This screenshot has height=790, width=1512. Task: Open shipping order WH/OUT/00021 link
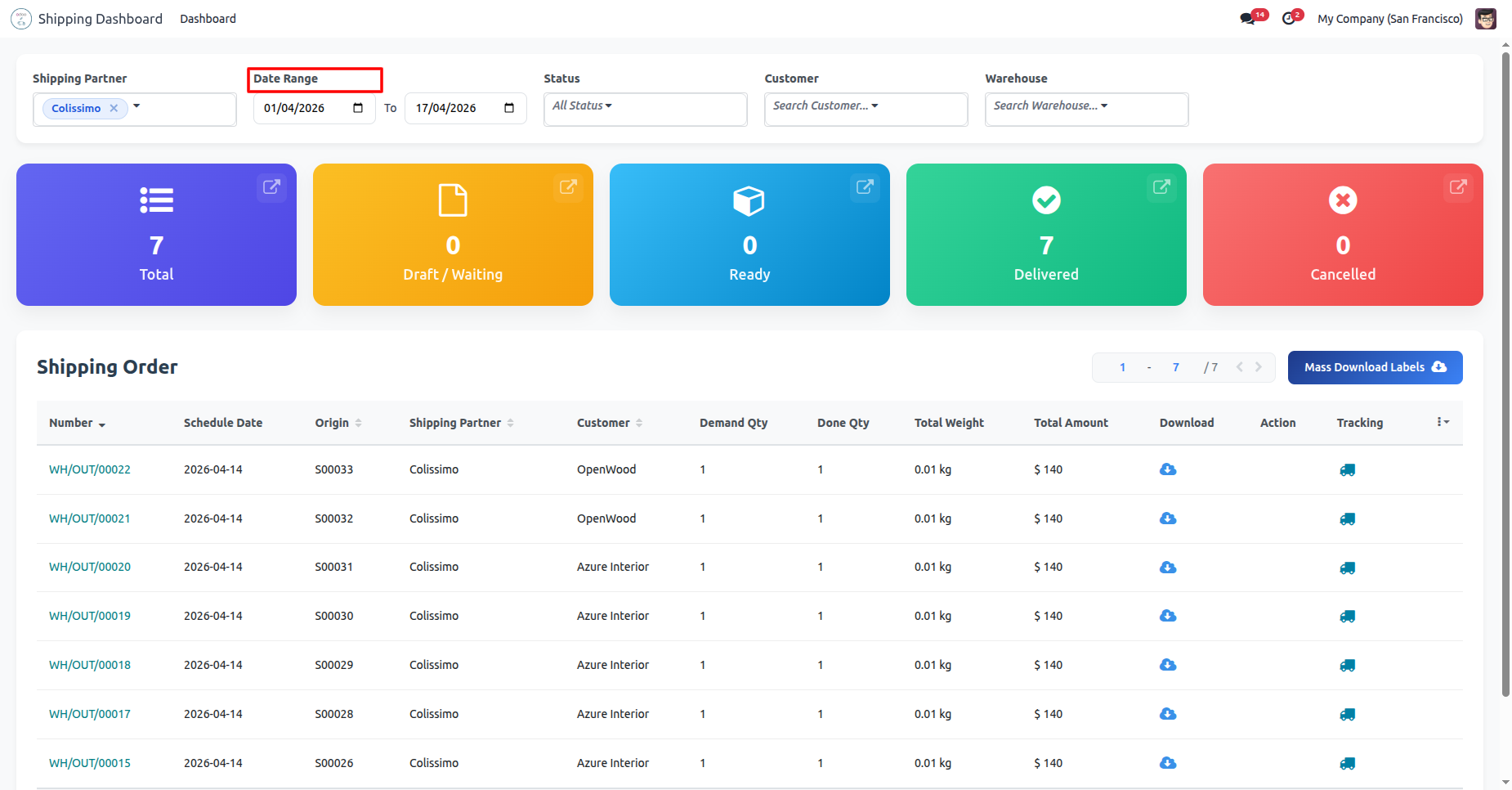(89, 518)
